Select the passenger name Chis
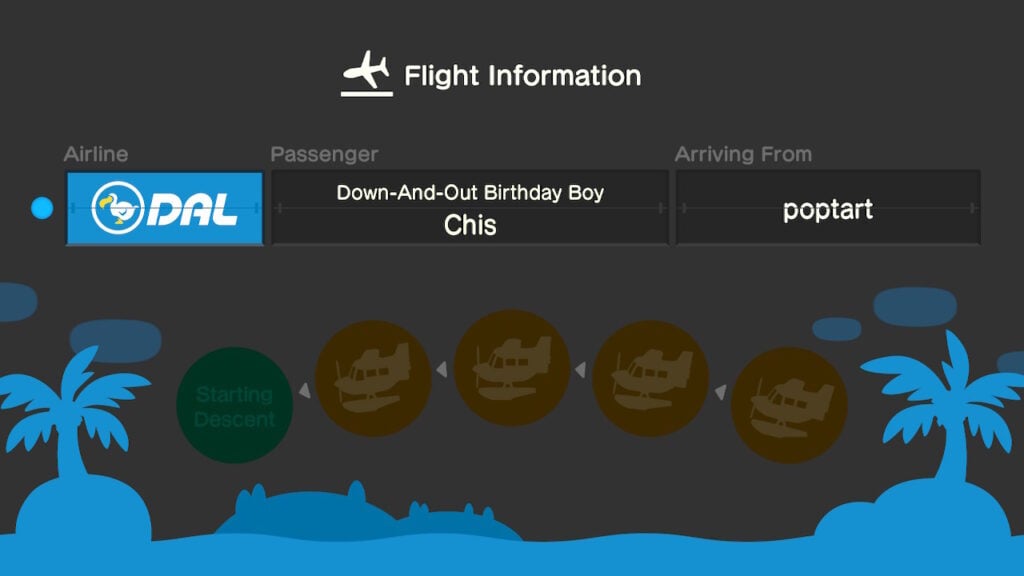This screenshot has height=576, width=1024. (x=470, y=225)
